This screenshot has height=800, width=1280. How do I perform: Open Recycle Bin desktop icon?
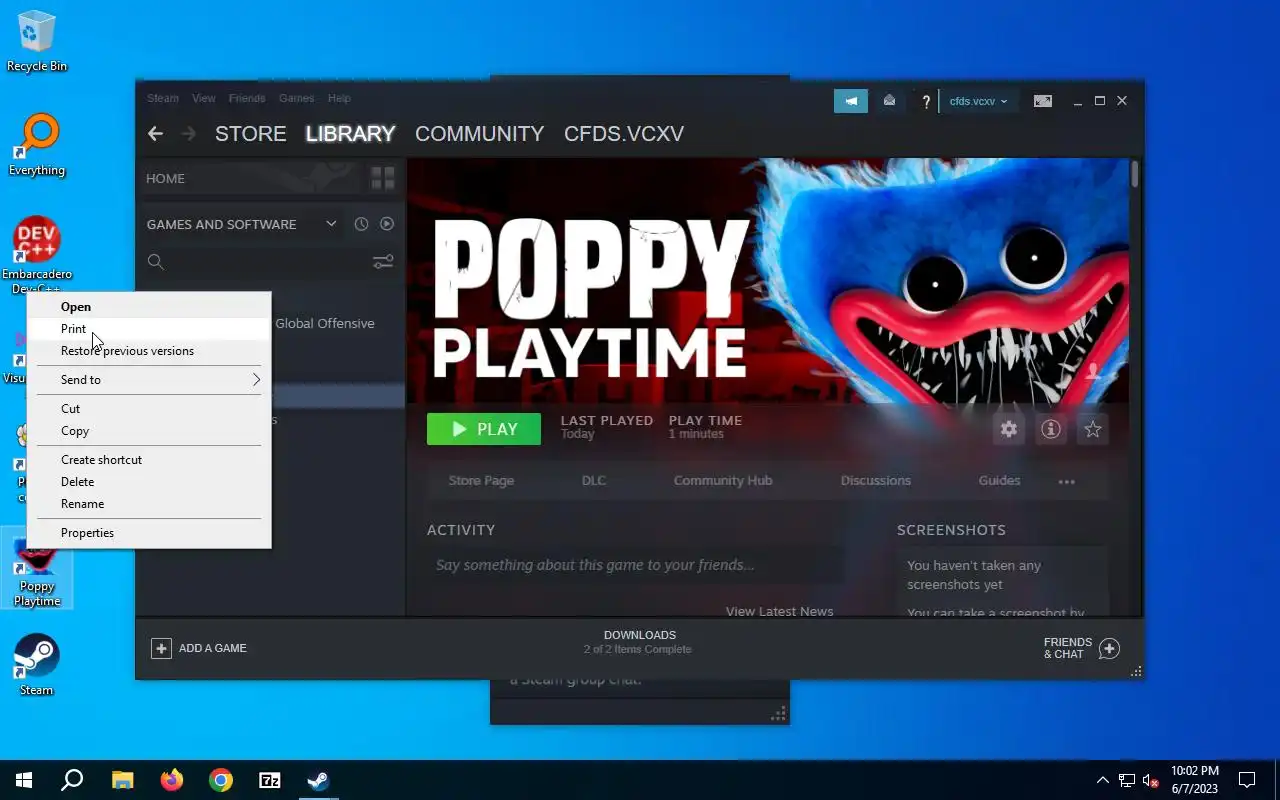(37, 42)
